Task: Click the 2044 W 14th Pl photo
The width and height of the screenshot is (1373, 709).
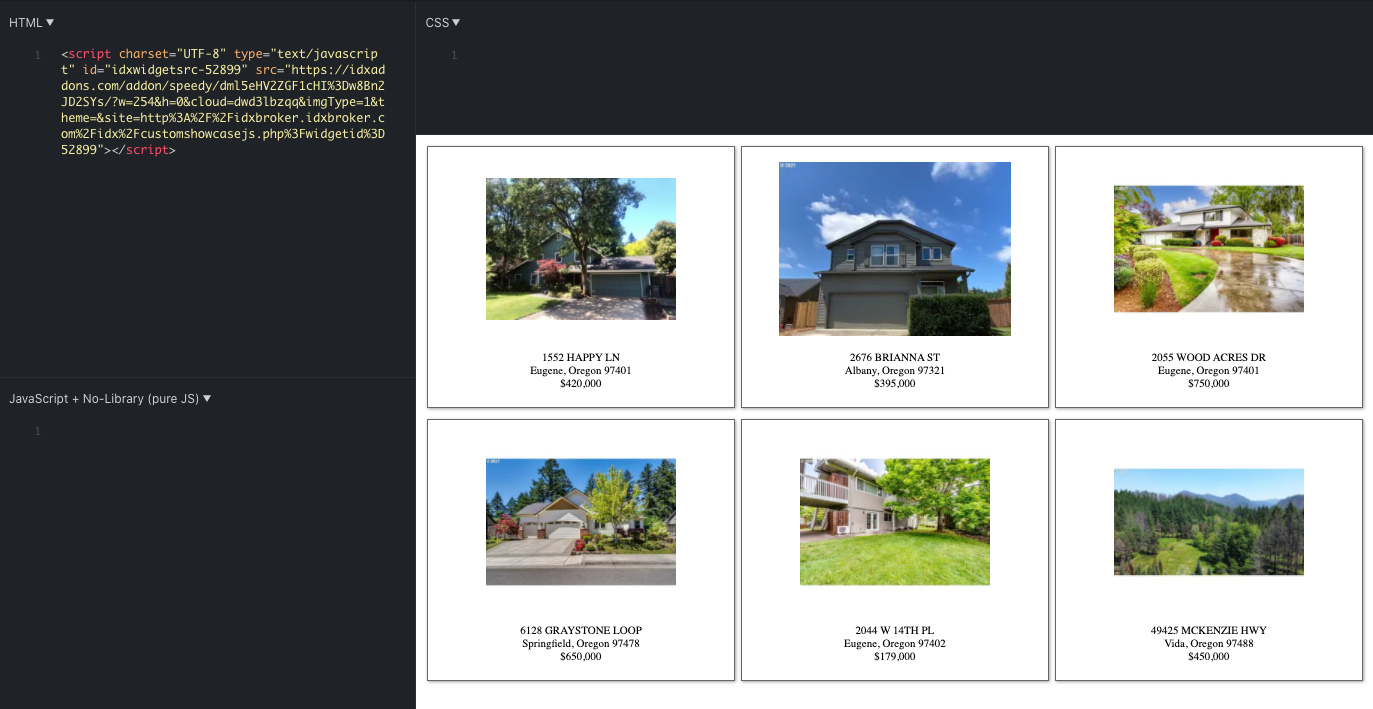Action: click(894, 522)
